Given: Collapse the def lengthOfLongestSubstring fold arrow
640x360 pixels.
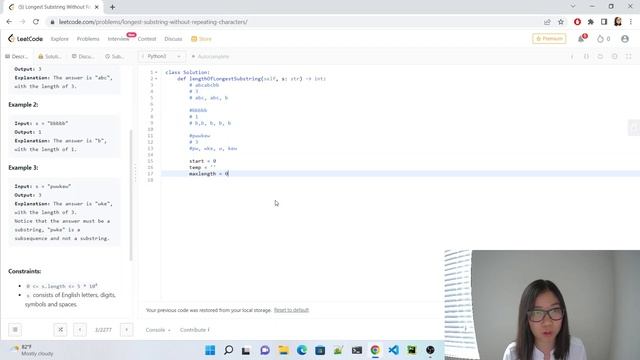Looking at the screenshot, I should point(156,79).
